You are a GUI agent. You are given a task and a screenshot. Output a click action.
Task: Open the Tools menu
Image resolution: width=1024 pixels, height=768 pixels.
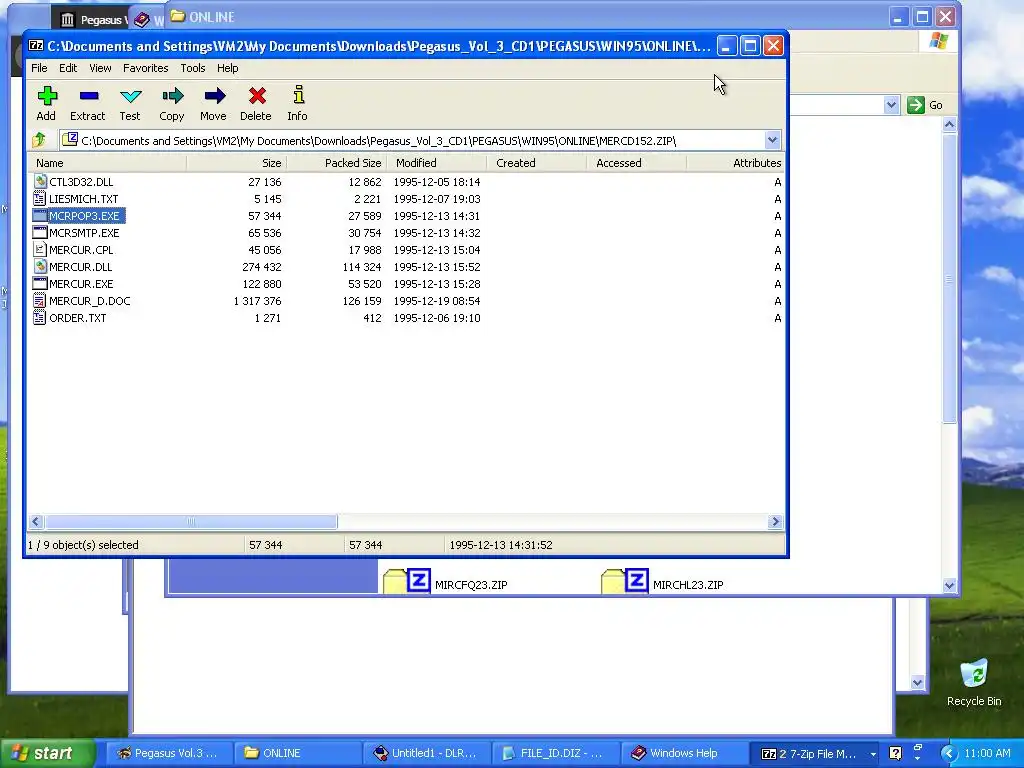[x=193, y=68]
